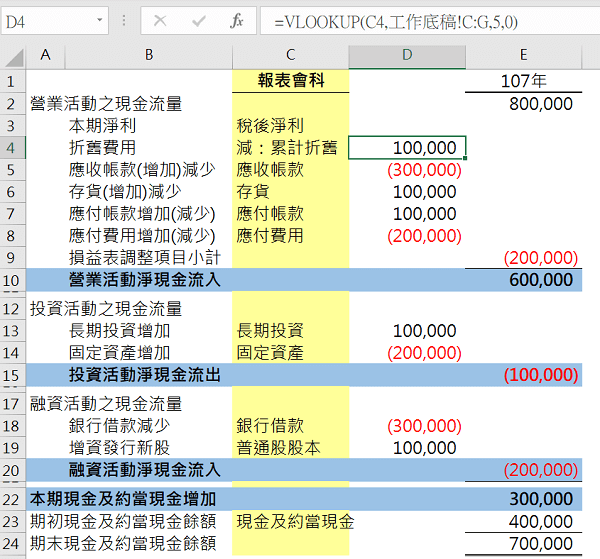Click the 報表會科 header cell

290,81
